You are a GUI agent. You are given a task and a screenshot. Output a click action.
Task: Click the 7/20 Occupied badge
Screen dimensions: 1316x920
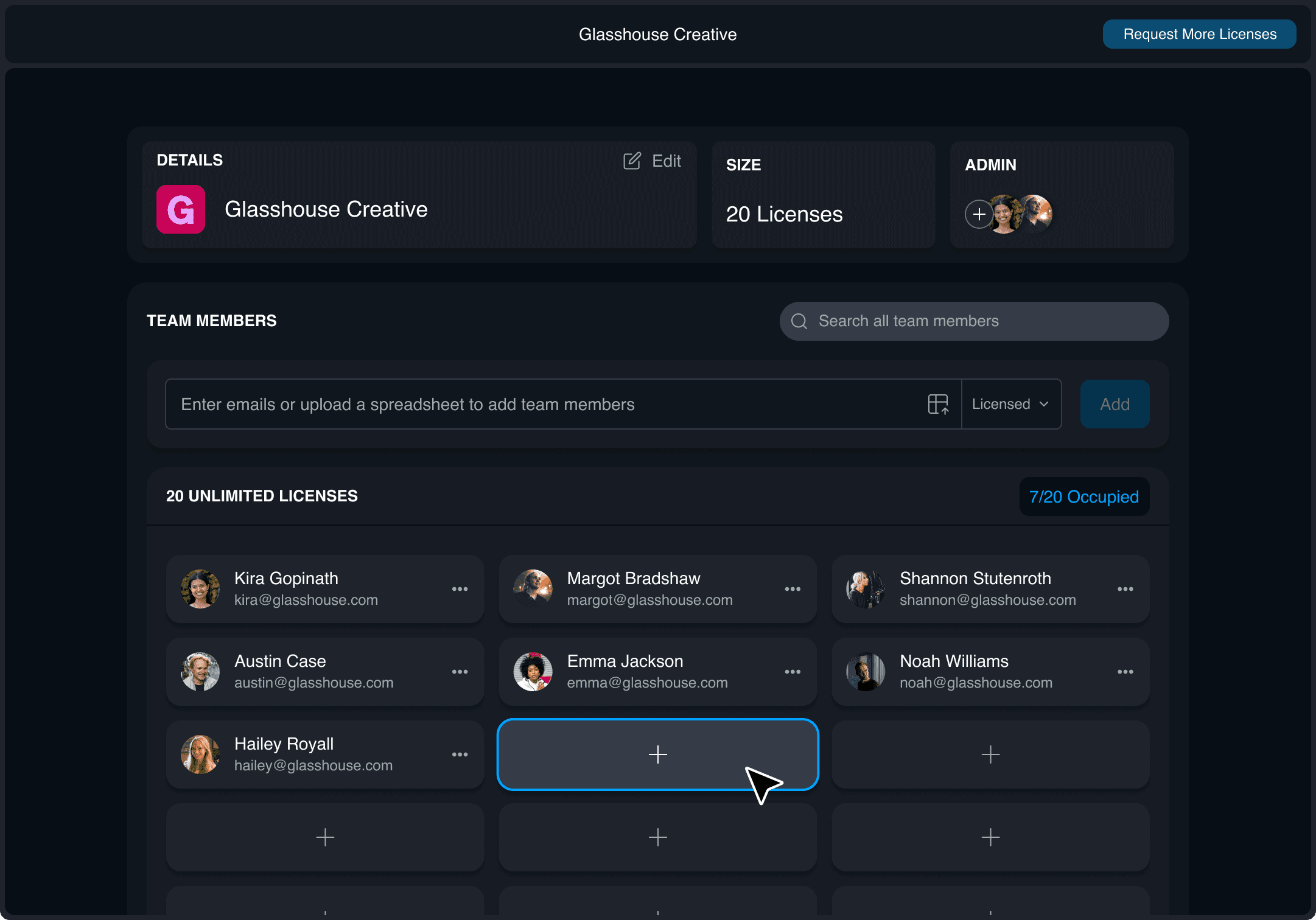click(x=1083, y=497)
